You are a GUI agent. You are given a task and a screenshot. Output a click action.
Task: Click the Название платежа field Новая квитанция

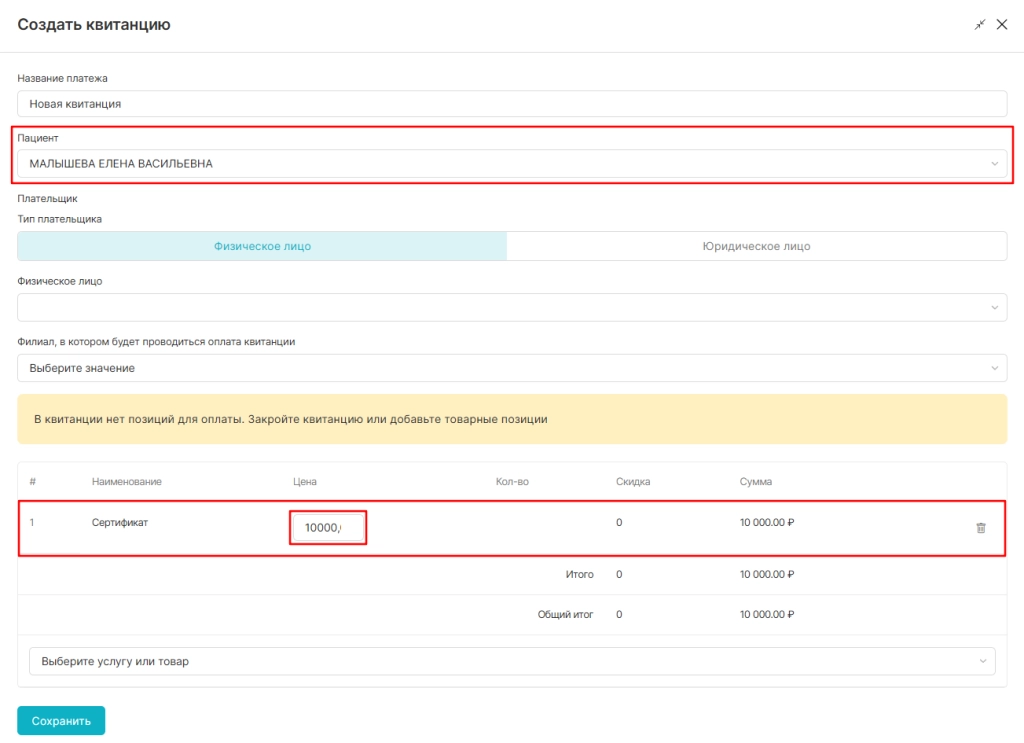pyautogui.click(x=512, y=104)
